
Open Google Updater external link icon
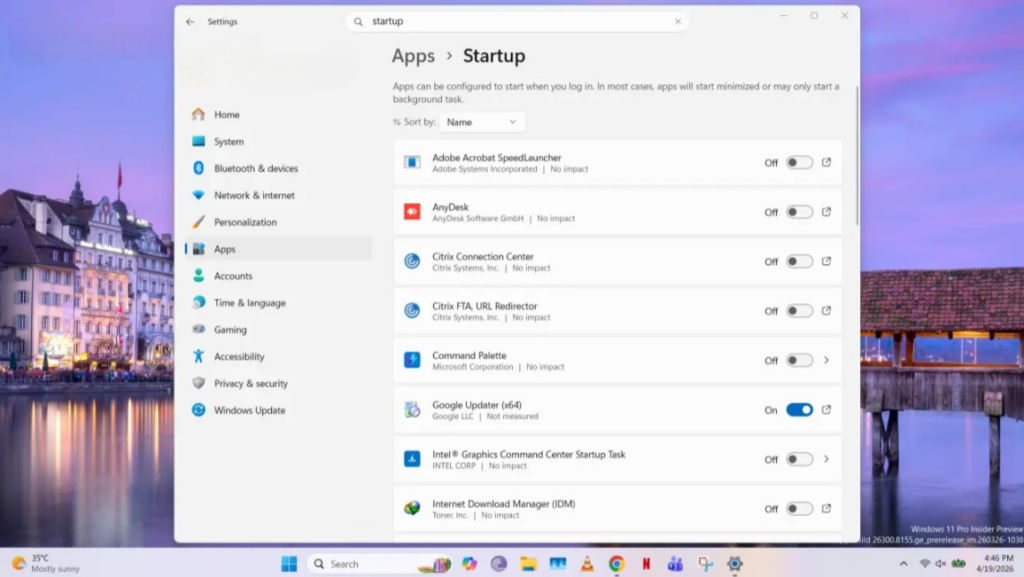pyautogui.click(x=826, y=410)
